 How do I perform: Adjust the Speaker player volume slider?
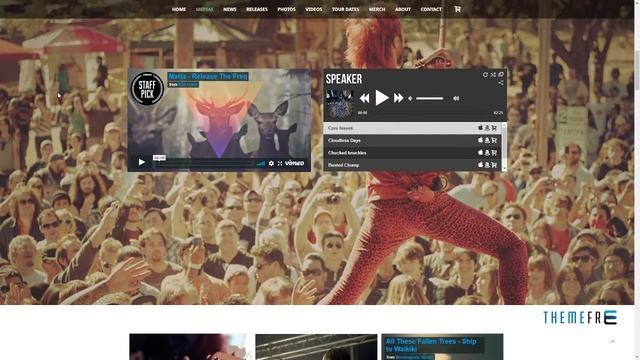point(429,98)
